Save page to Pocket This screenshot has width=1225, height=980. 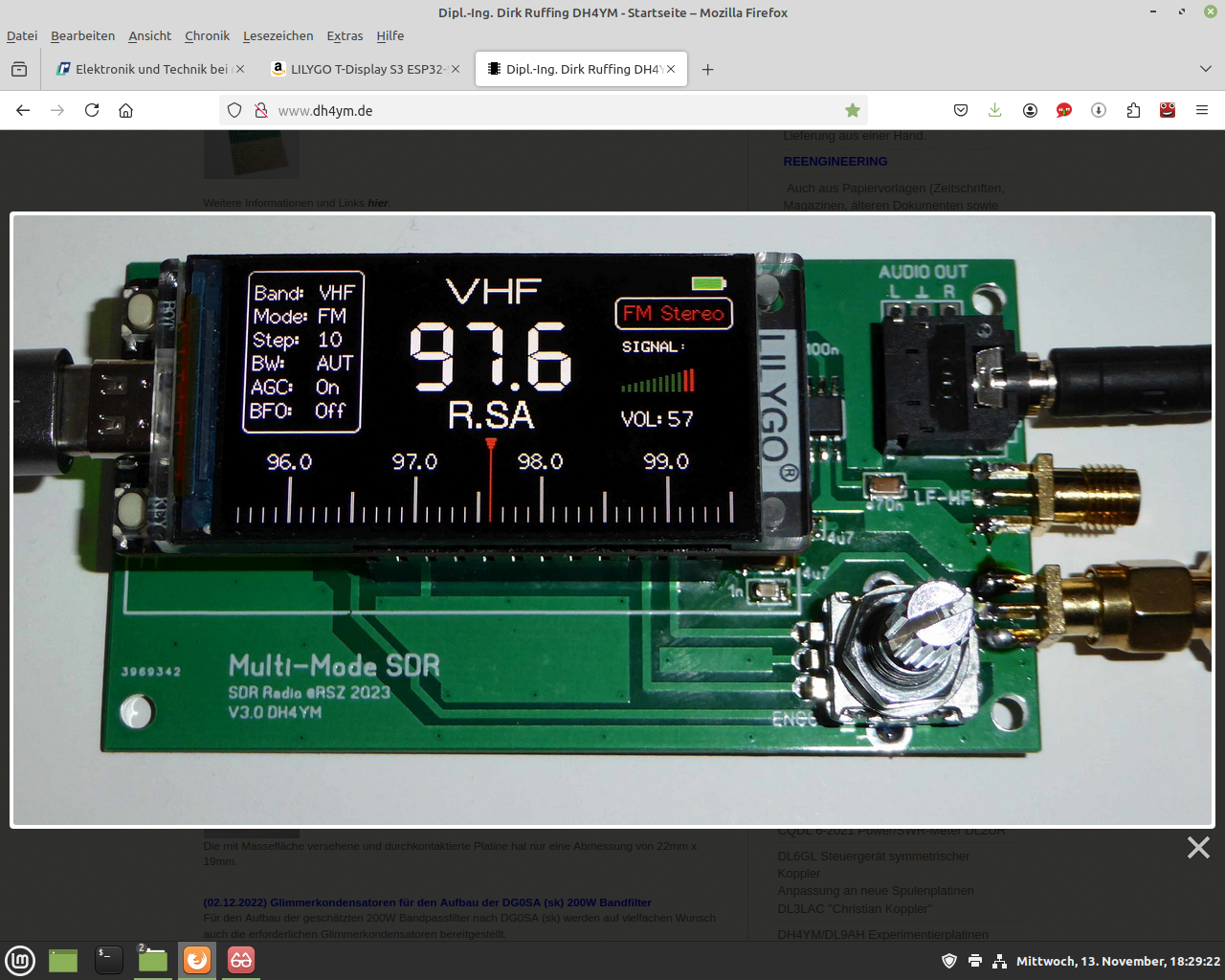(961, 110)
